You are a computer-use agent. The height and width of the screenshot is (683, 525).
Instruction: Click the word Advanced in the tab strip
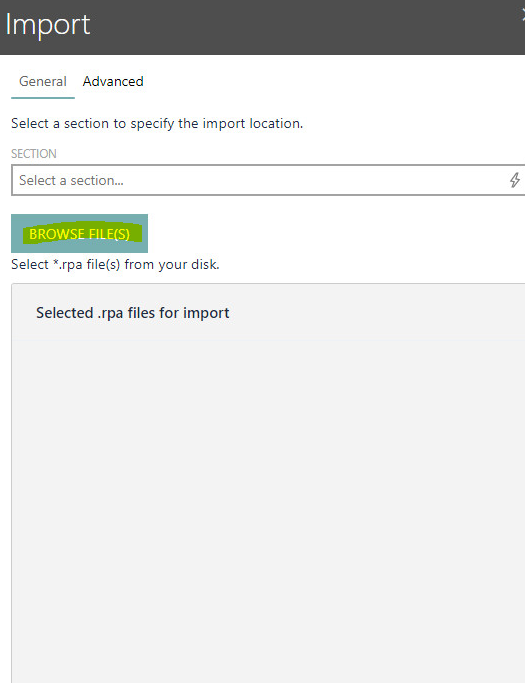[113, 81]
